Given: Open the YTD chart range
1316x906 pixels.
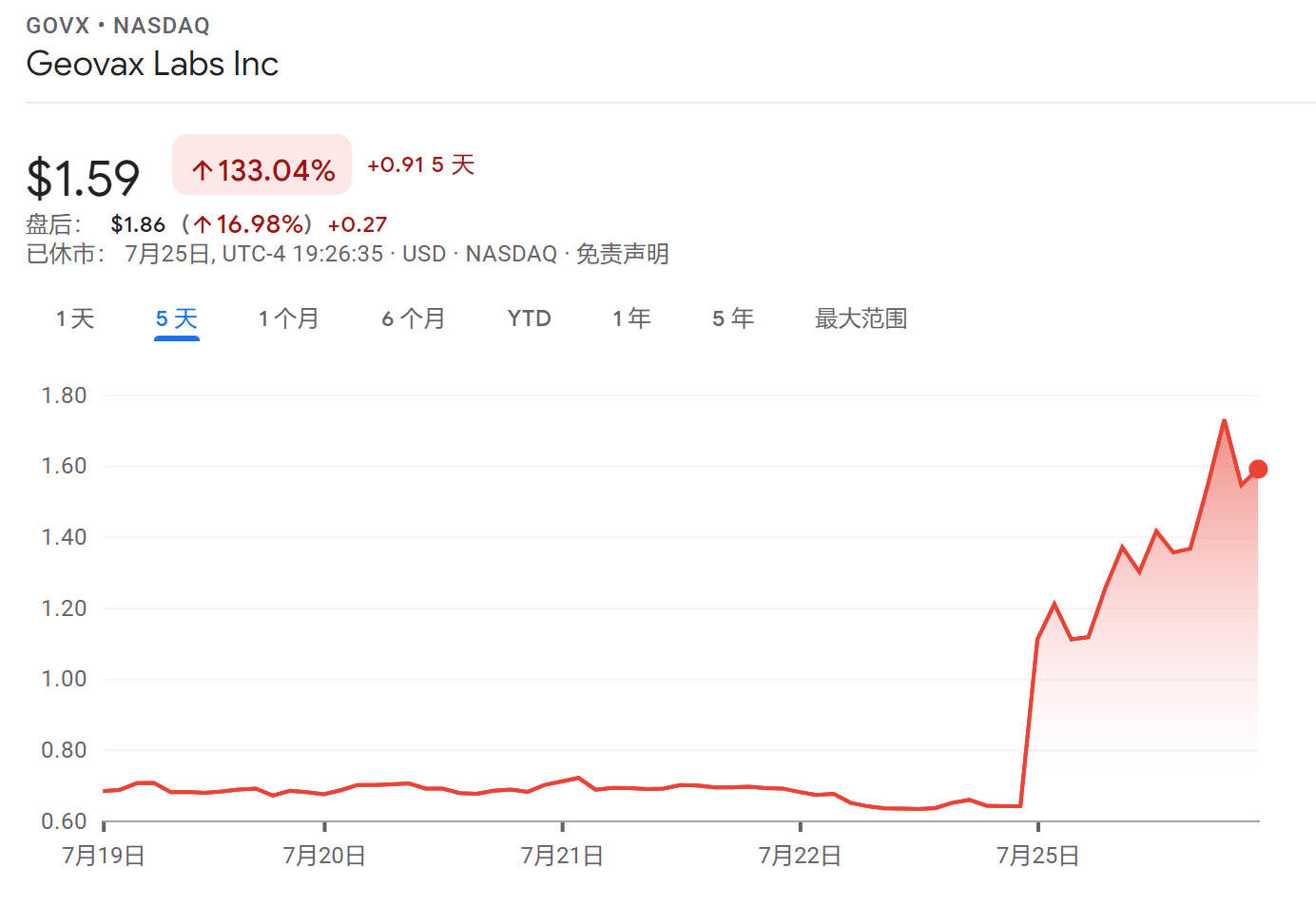Looking at the screenshot, I should (530, 318).
